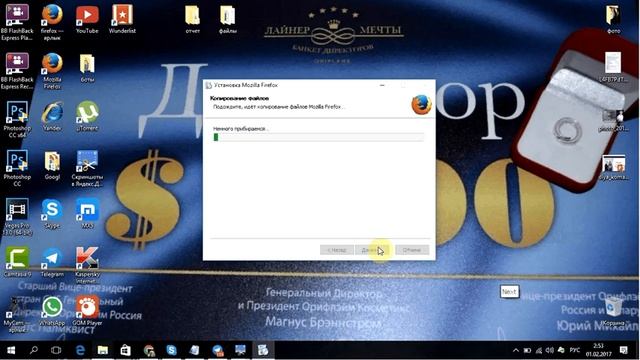Open Task View from the taskbar

pos(56,350)
